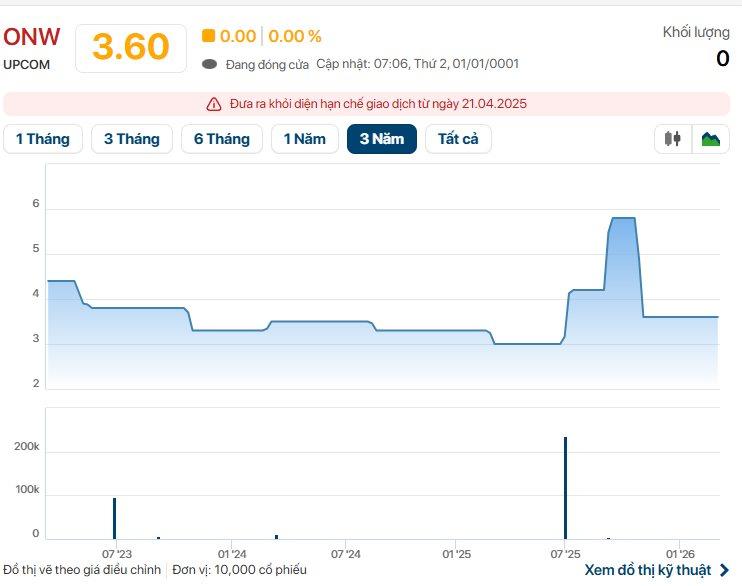Click the warning triangle icon
The height and width of the screenshot is (586, 742).
pyautogui.click(x=214, y=104)
